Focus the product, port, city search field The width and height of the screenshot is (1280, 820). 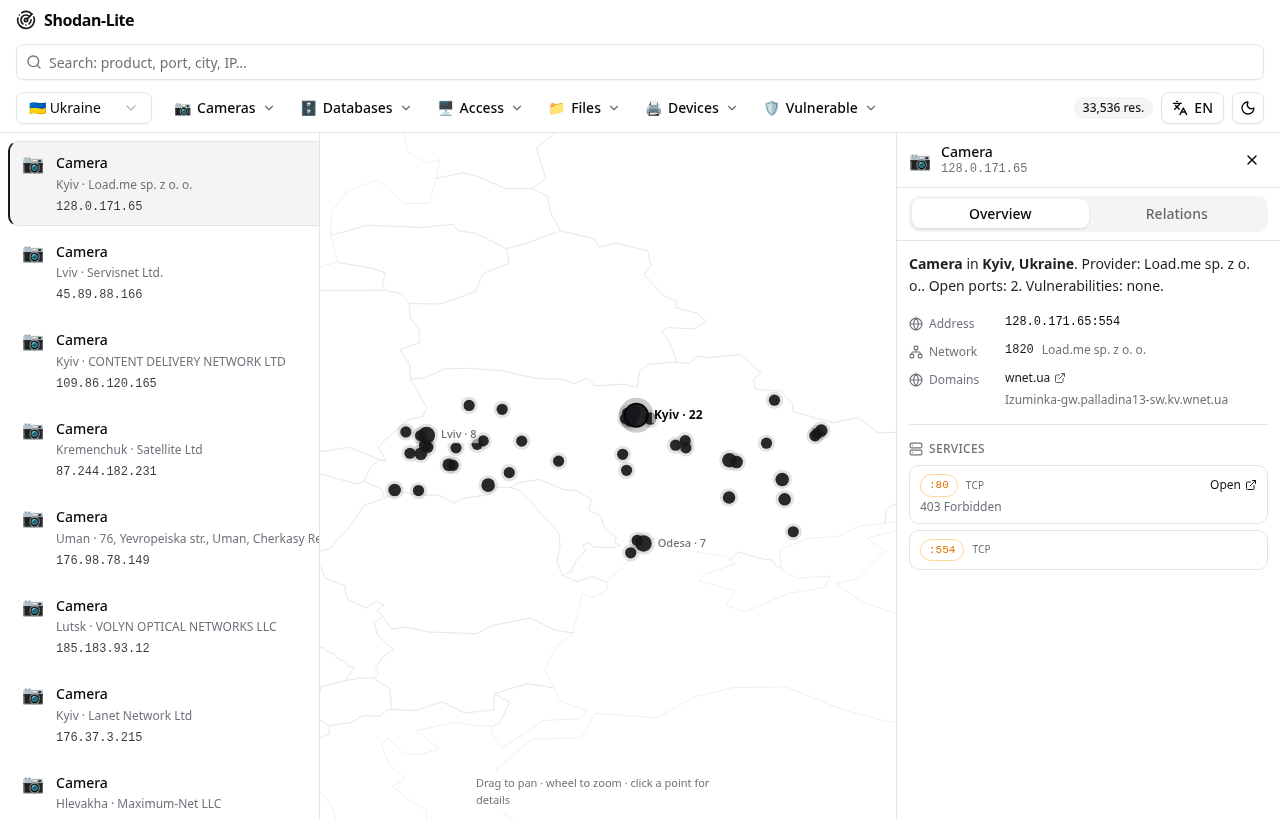click(640, 62)
